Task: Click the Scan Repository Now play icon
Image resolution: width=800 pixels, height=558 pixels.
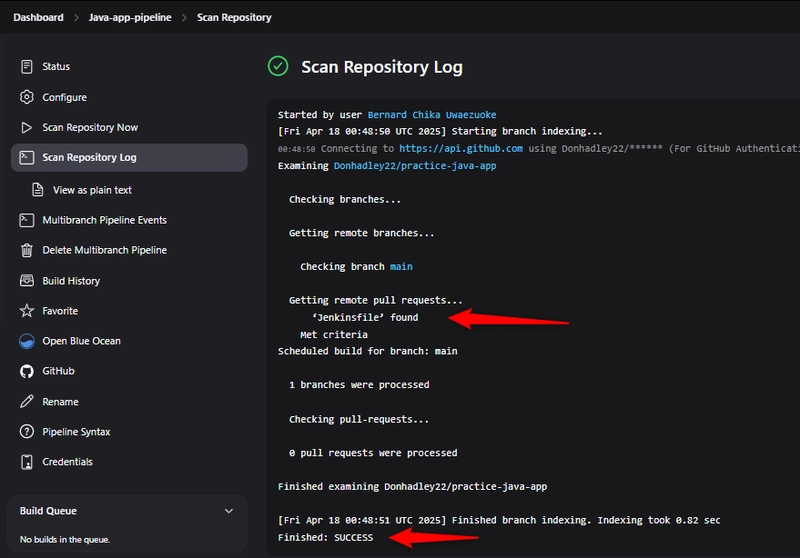Action: coord(27,128)
